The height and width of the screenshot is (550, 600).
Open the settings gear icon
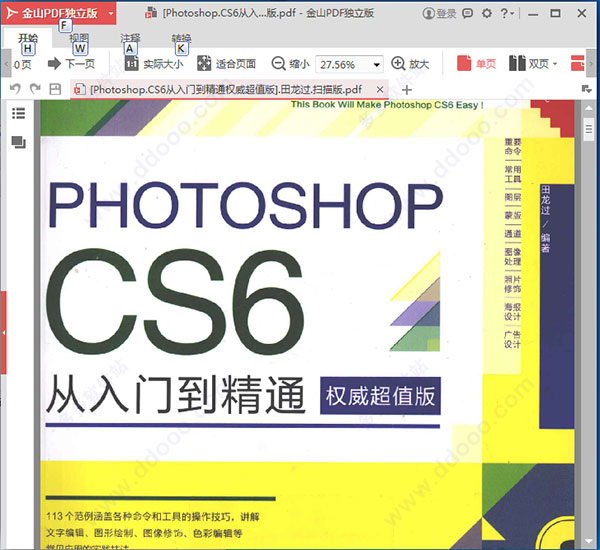click(487, 14)
